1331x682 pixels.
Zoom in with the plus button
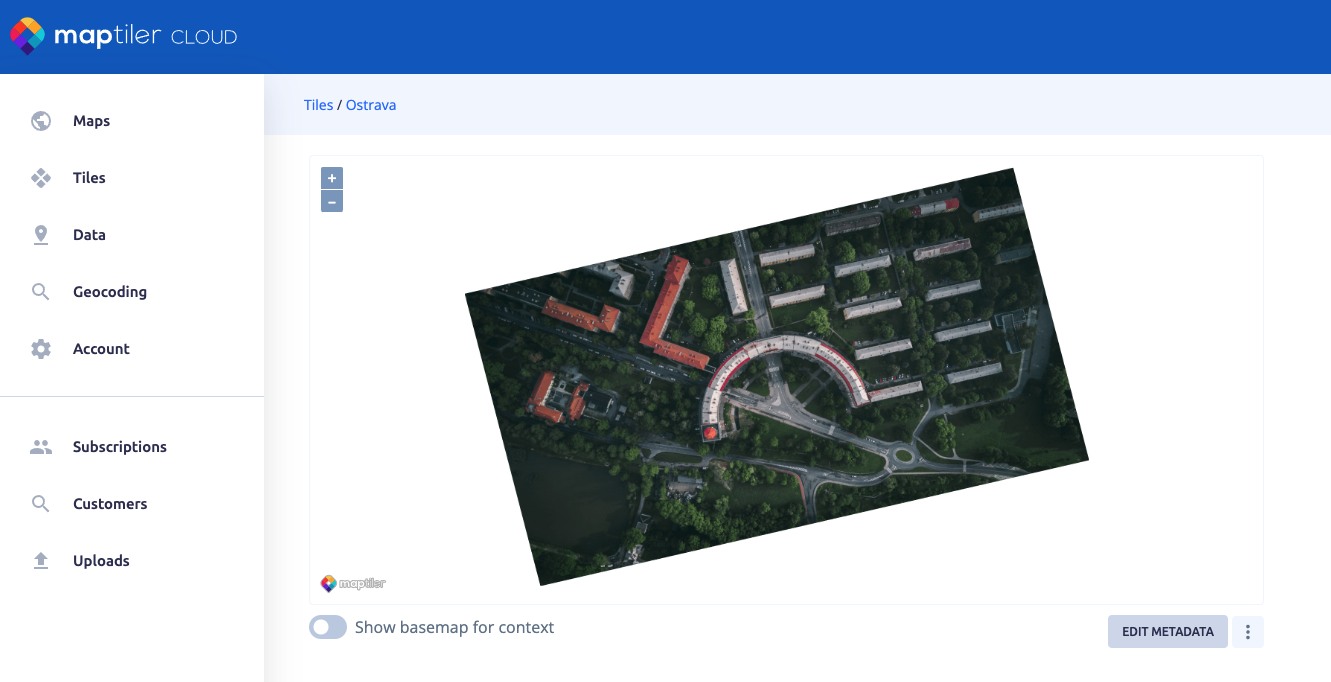(332, 178)
